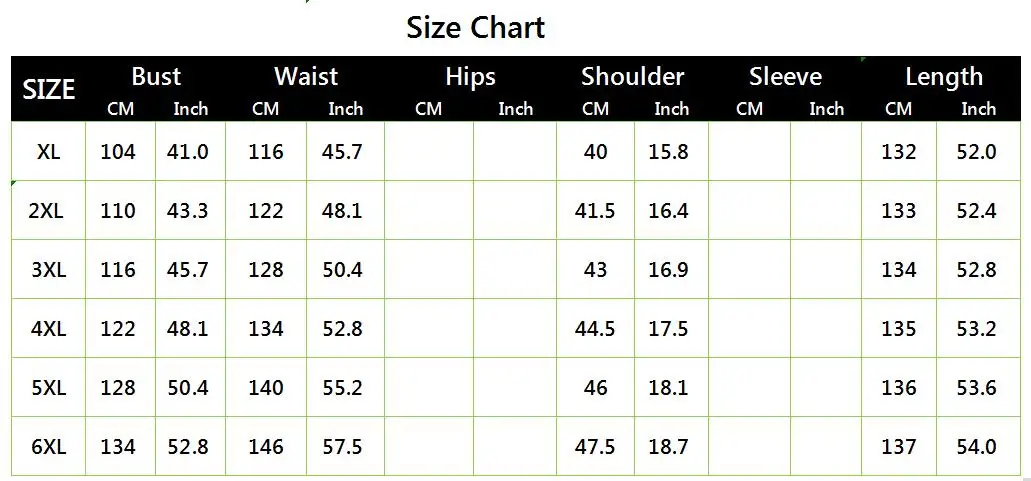Click the 5XL length value 136
Viewport: 1031px width, 481px height.
click(x=898, y=388)
